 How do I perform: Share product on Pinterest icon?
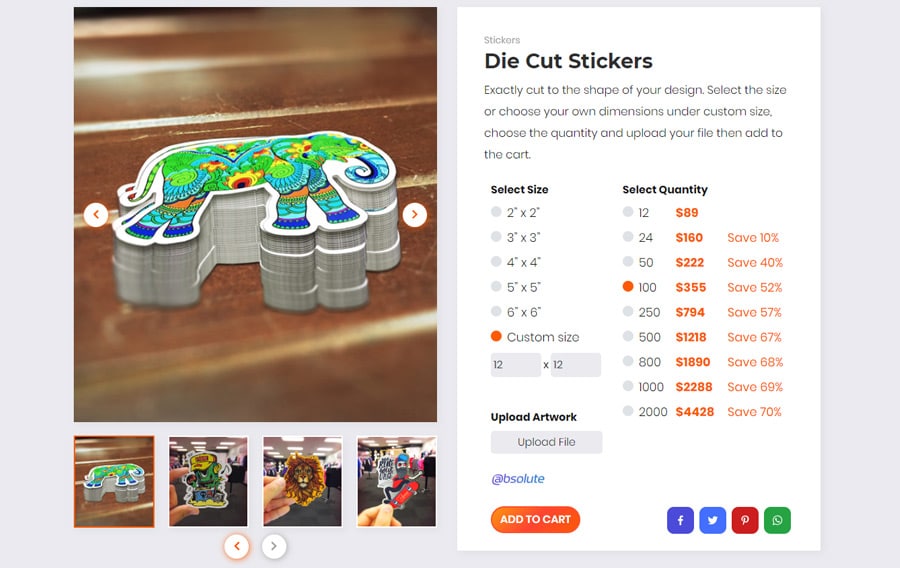tap(745, 520)
